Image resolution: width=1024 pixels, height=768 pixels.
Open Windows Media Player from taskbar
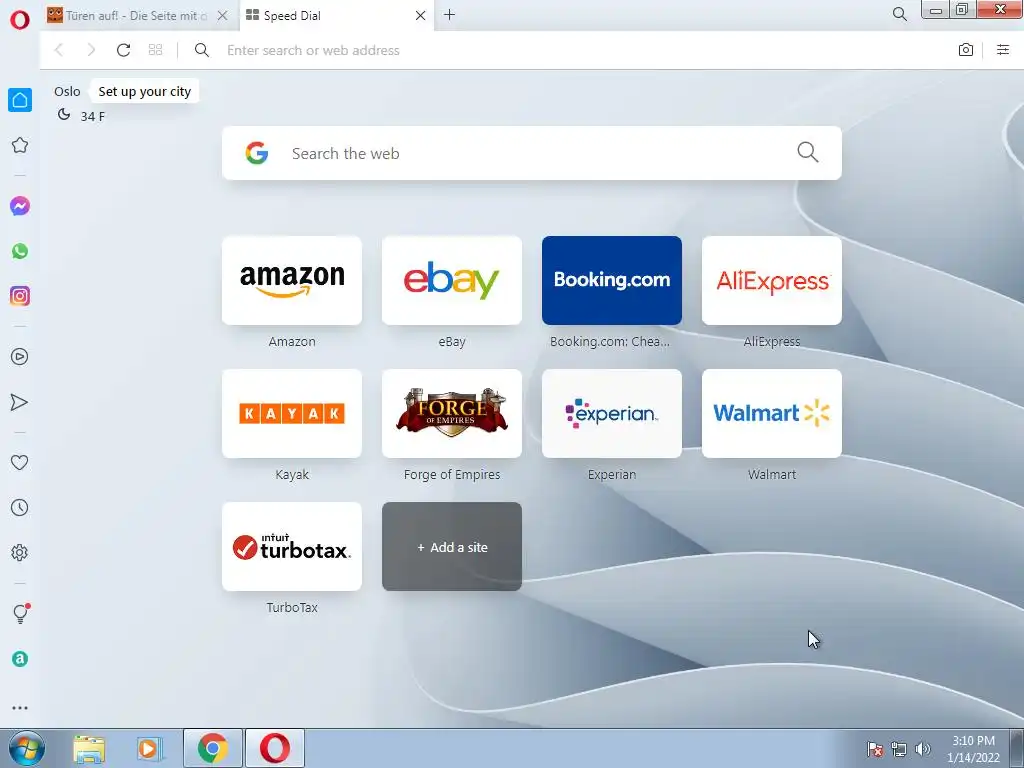[x=150, y=748]
